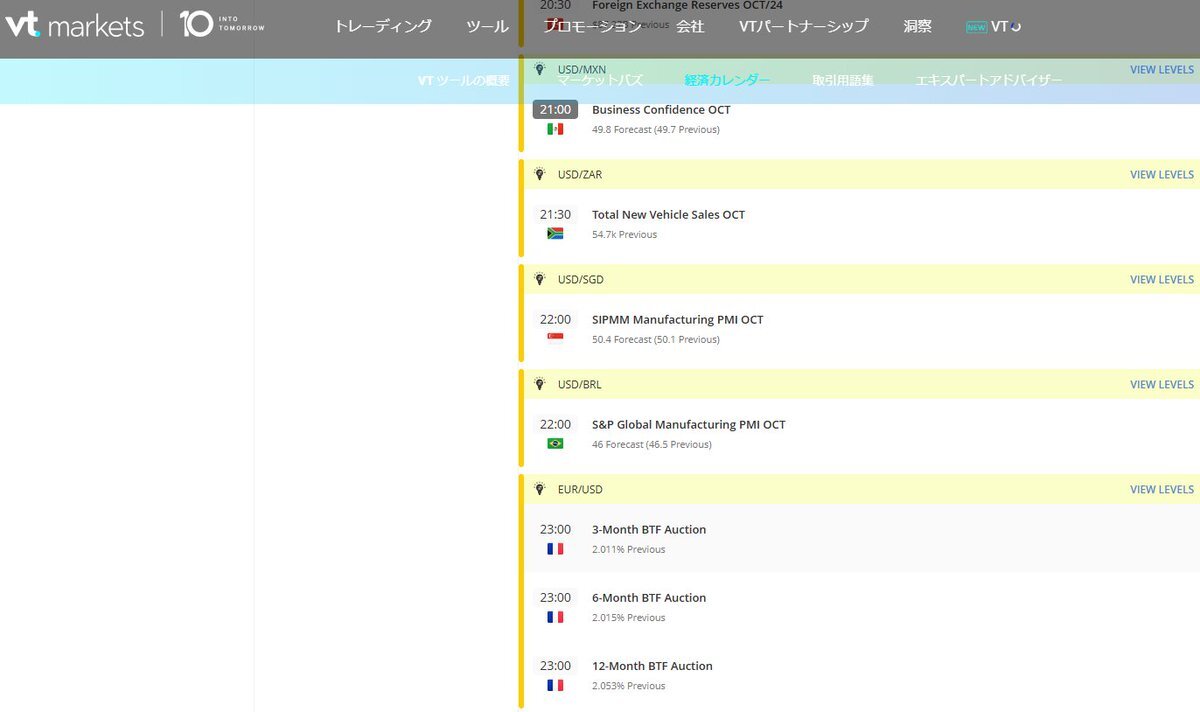1200x712 pixels.
Task: Select the Total New Vehicle Sales OCT event
Action: click(668, 214)
